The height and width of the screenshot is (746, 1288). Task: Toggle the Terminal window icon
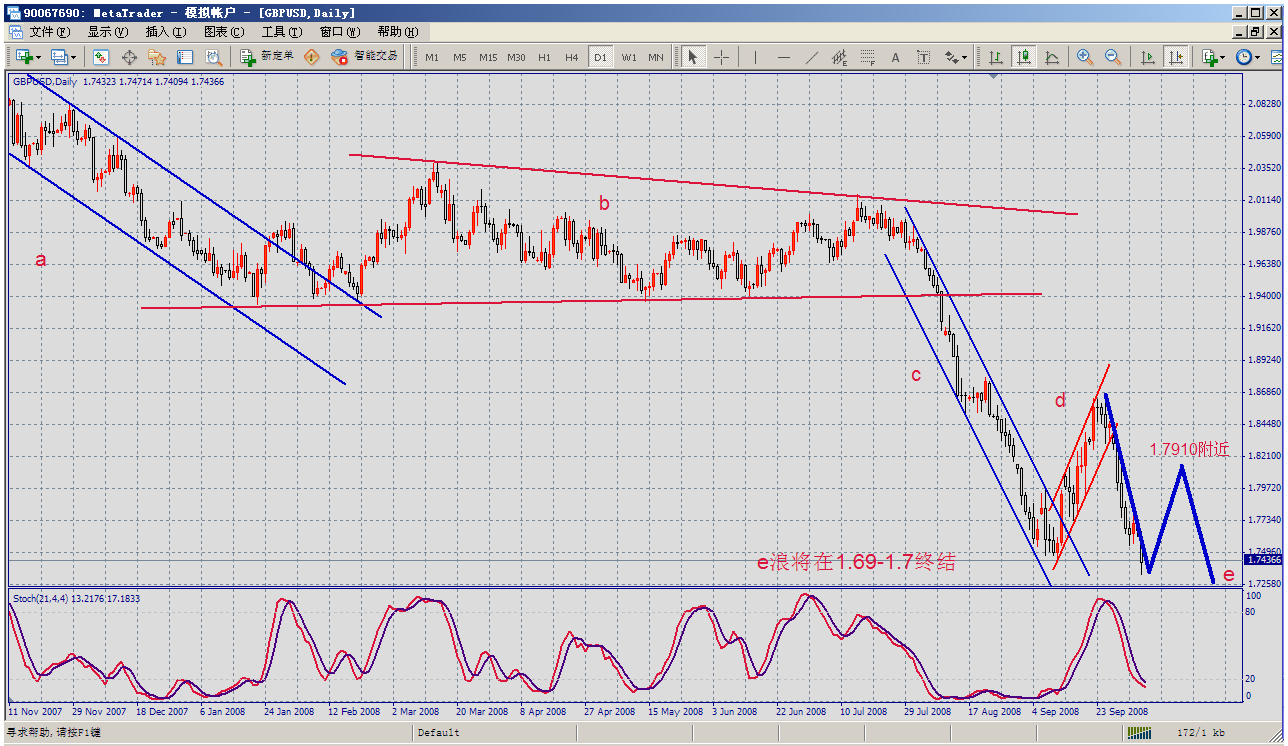tap(185, 57)
